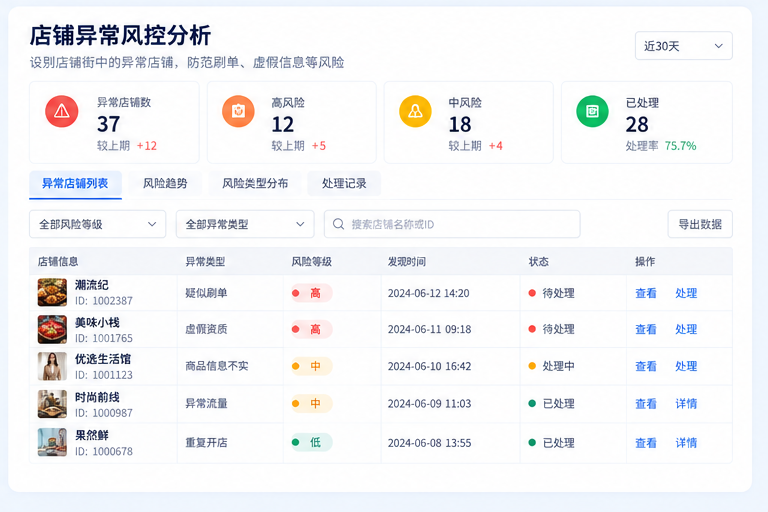
Task: Click 处理 for 潮流纪 row
Action: click(x=686, y=293)
